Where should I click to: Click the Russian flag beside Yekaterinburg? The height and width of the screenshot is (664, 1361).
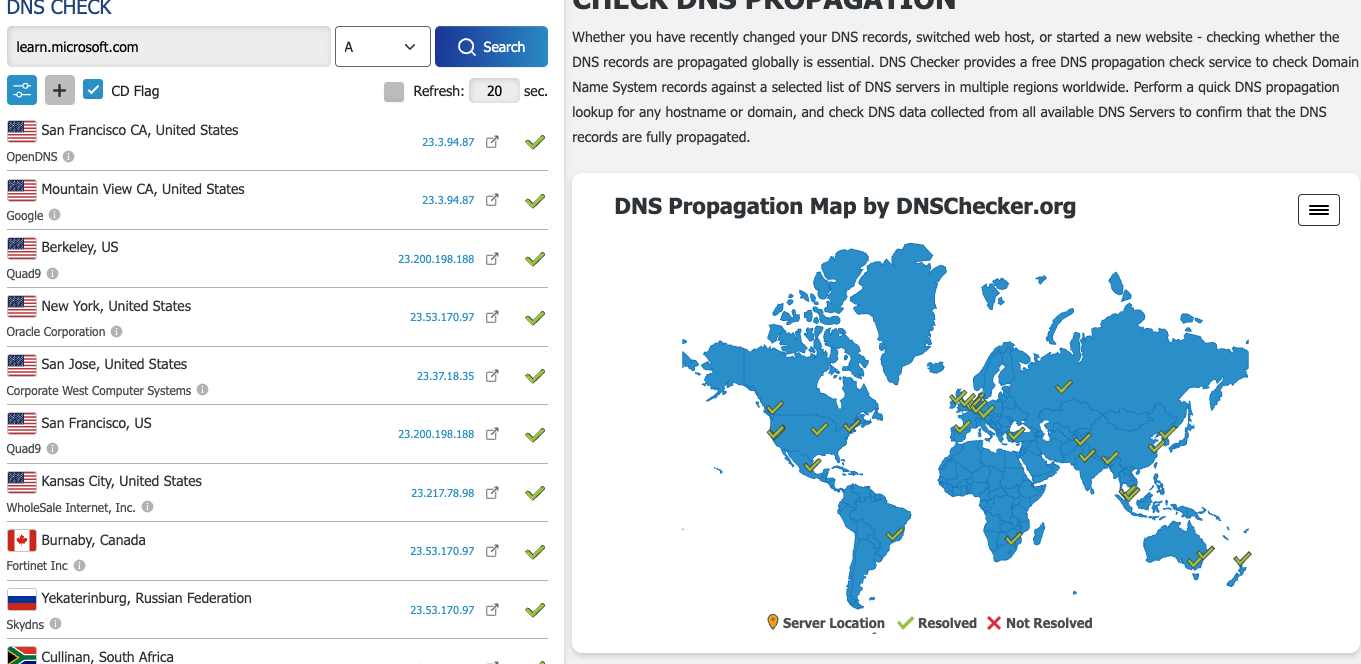point(21,598)
